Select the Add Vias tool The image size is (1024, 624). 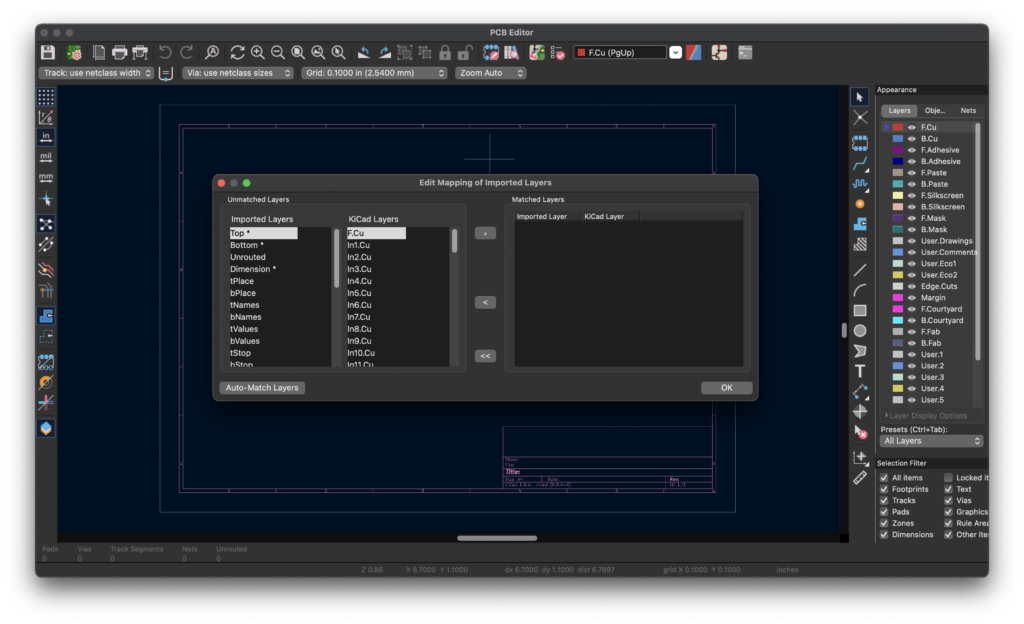point(859,204)
